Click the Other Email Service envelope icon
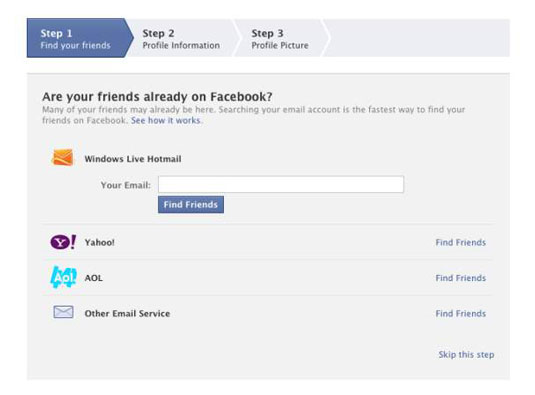 (x=63, y=312)
